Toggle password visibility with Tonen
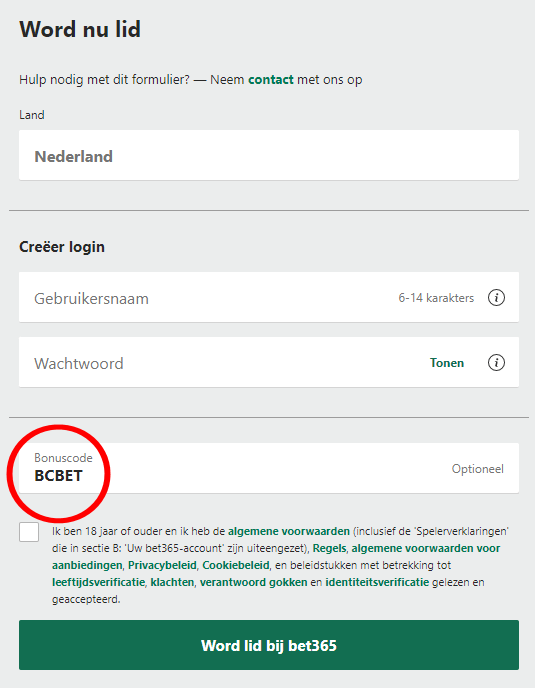 447,363
